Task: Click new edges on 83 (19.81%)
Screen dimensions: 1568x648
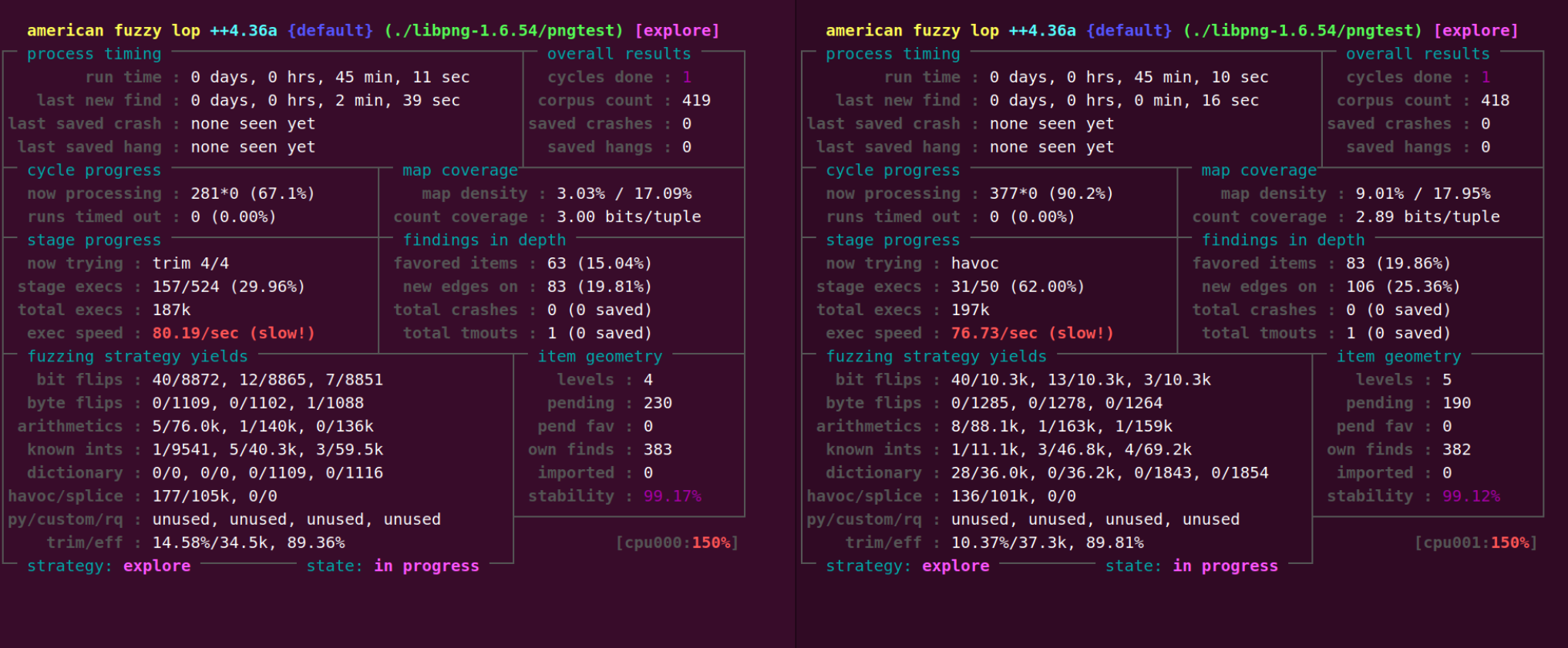Action: click(x=600, y=287)
